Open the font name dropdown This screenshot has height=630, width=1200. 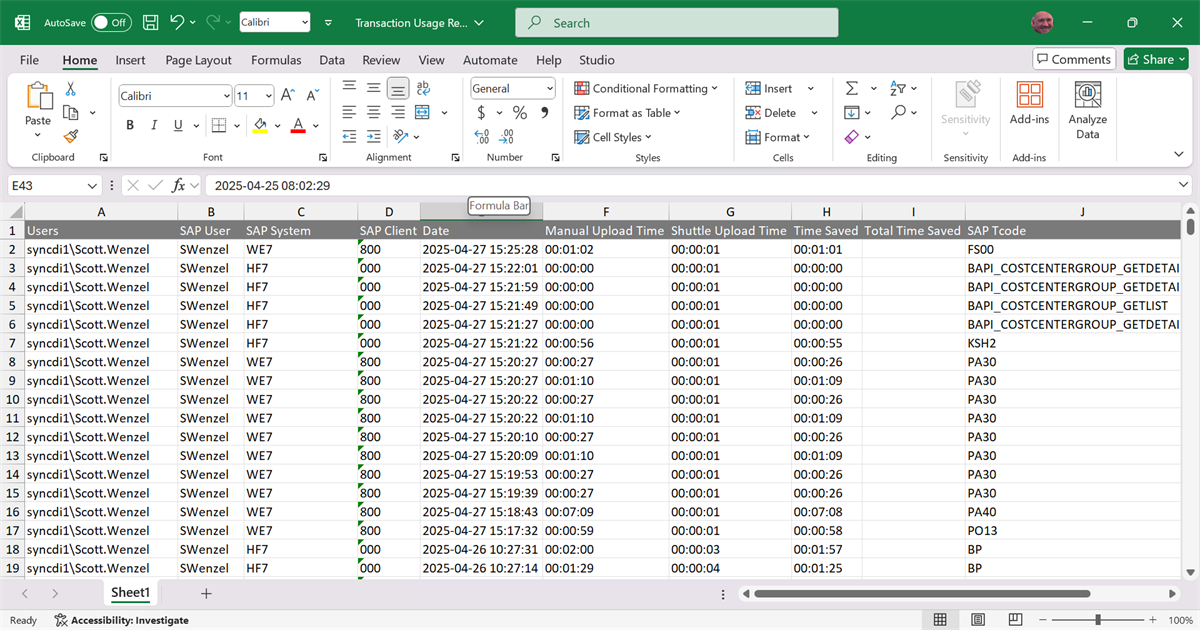coord(226,96)
